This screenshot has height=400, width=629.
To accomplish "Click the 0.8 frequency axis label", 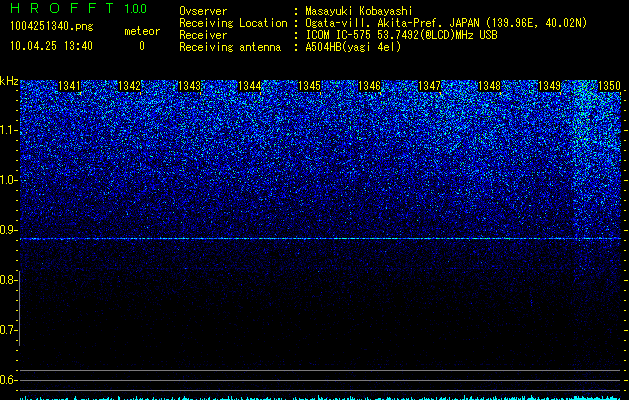I will point(7,280).
